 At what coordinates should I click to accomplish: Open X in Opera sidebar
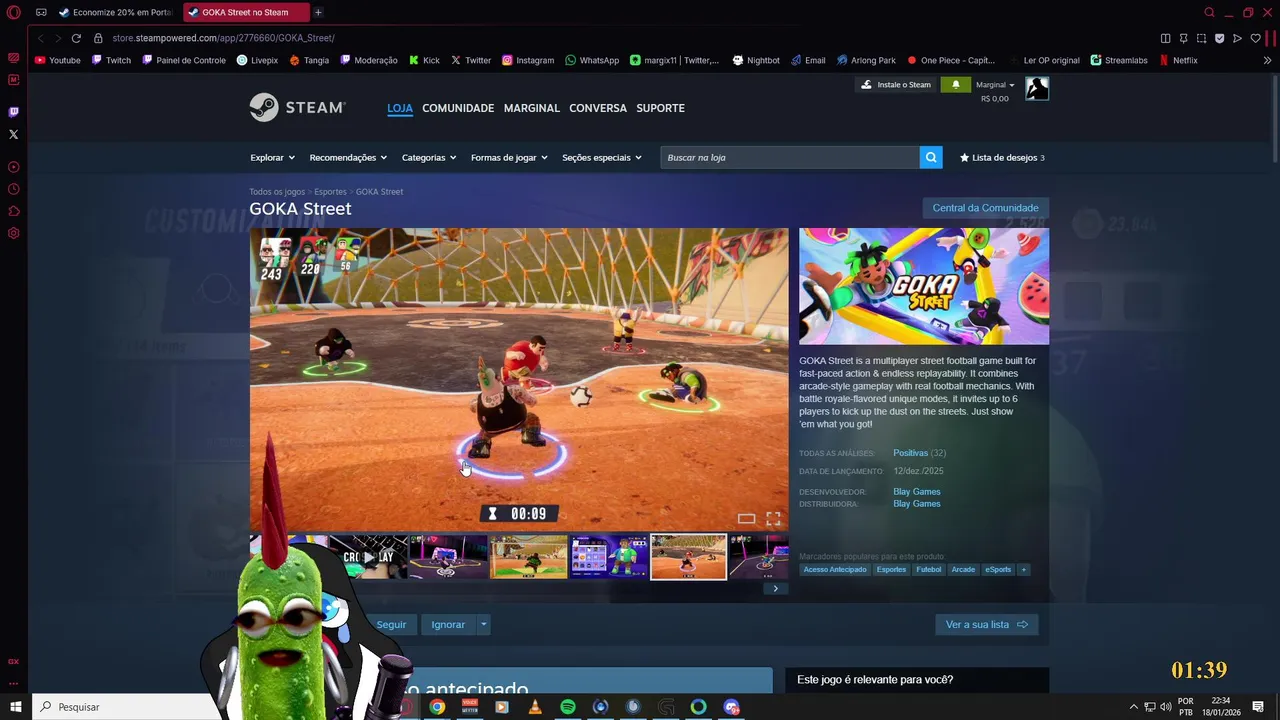click(13, 134)
